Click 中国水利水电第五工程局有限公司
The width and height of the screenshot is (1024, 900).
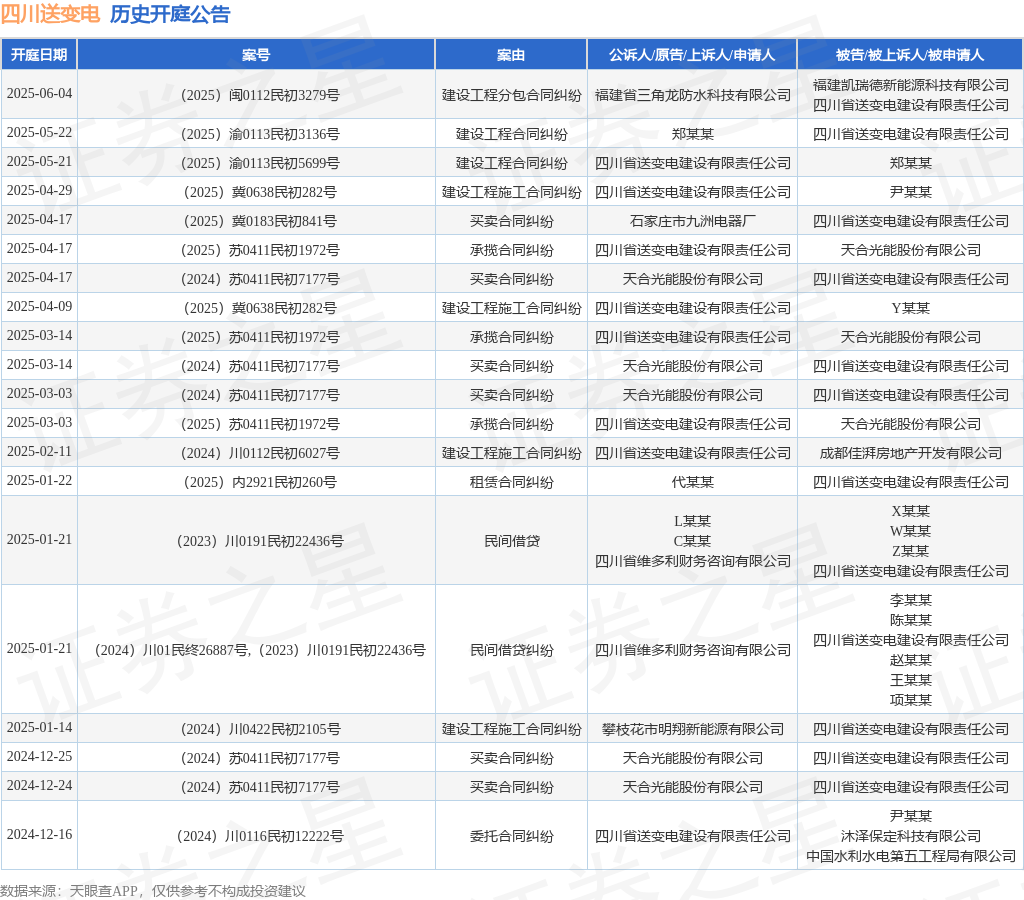tap(910, 856)
